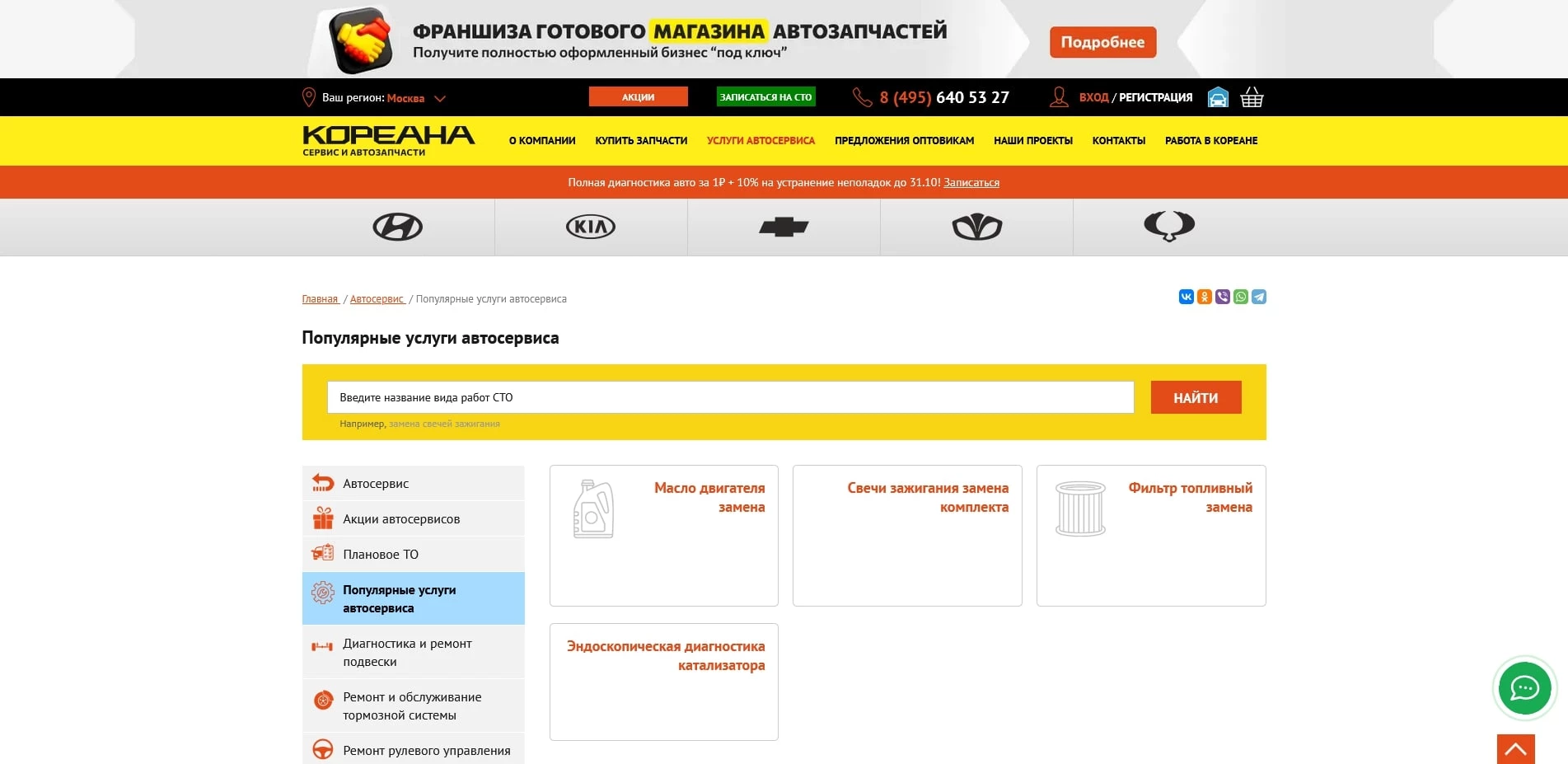1568x764 pixels.
Task: Select the KIA brand logo
Action: pyautogui.click(x=590, y=227)
